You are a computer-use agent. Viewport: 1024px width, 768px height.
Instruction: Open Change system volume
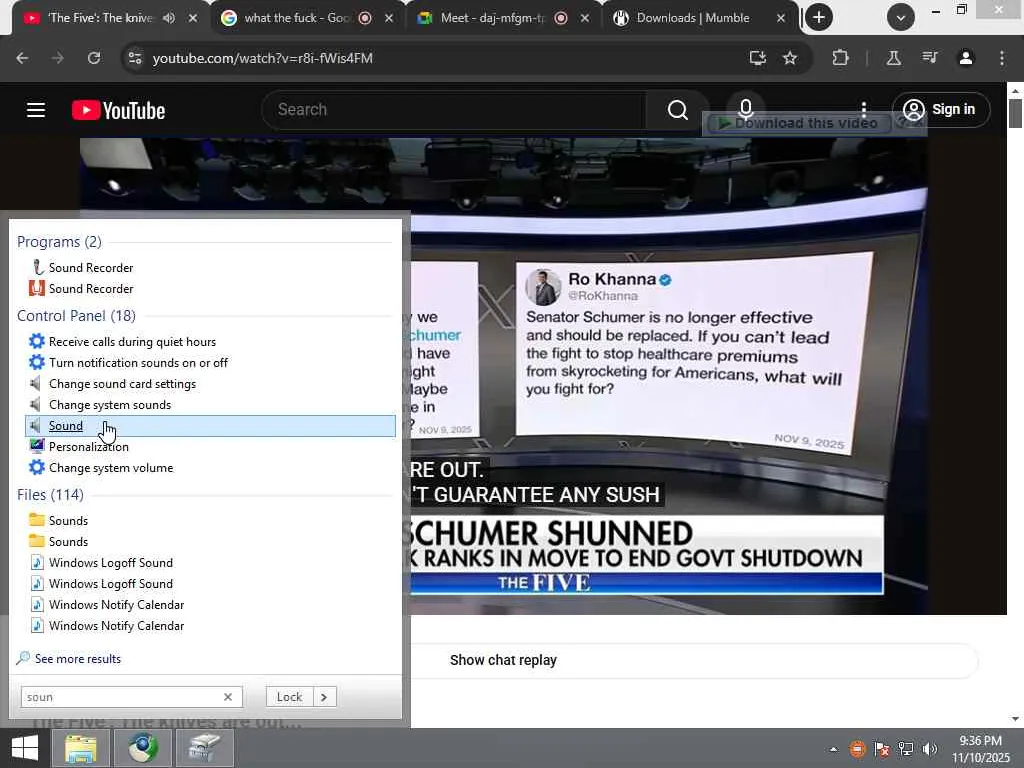coord(110,468)
